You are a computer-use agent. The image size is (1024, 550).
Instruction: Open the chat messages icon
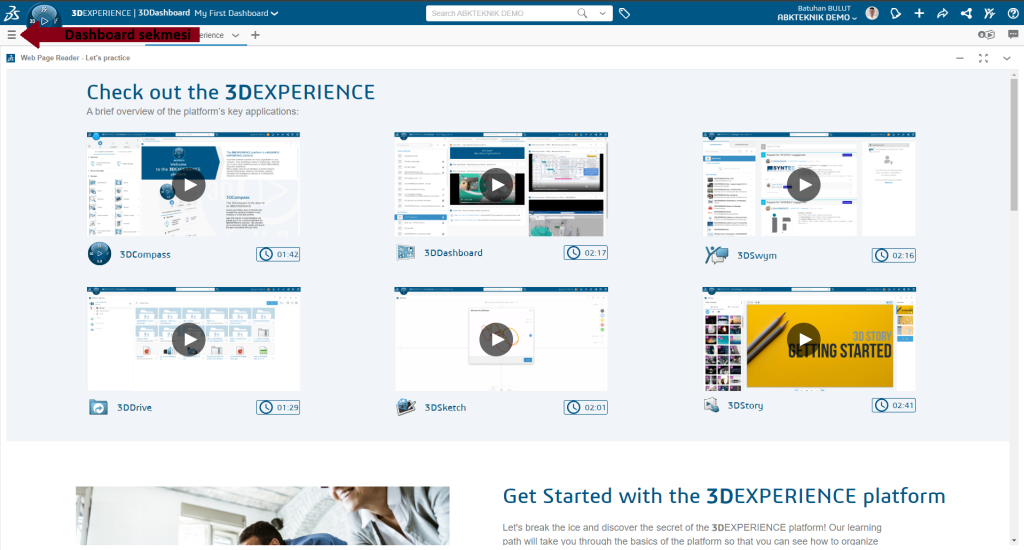(x=1013, y=35)
